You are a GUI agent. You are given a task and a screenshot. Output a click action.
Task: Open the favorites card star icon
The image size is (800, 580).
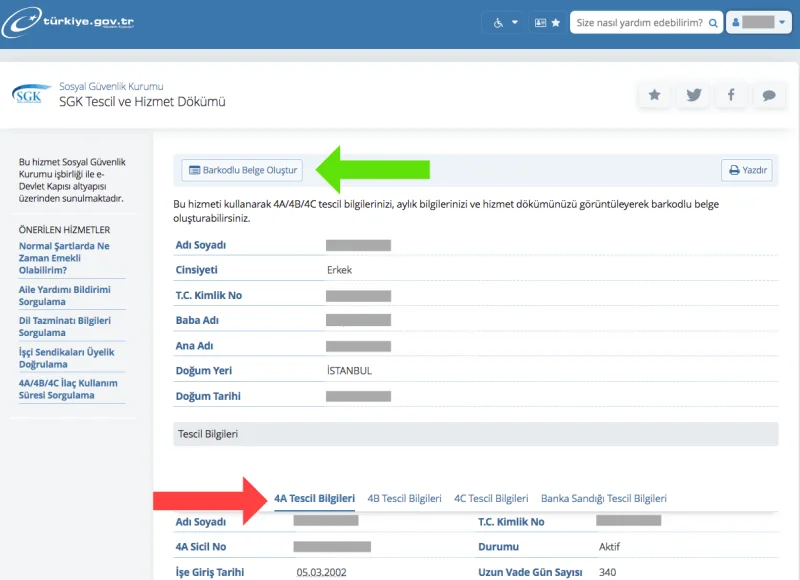[547, 22]
